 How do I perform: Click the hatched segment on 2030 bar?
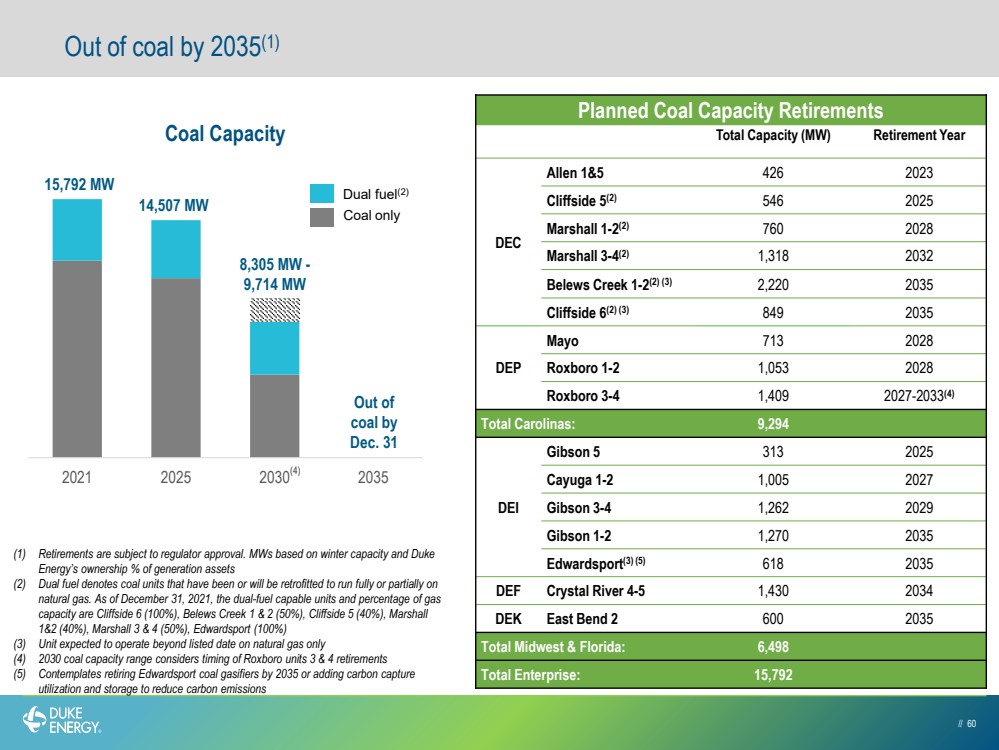click(275, 310)
